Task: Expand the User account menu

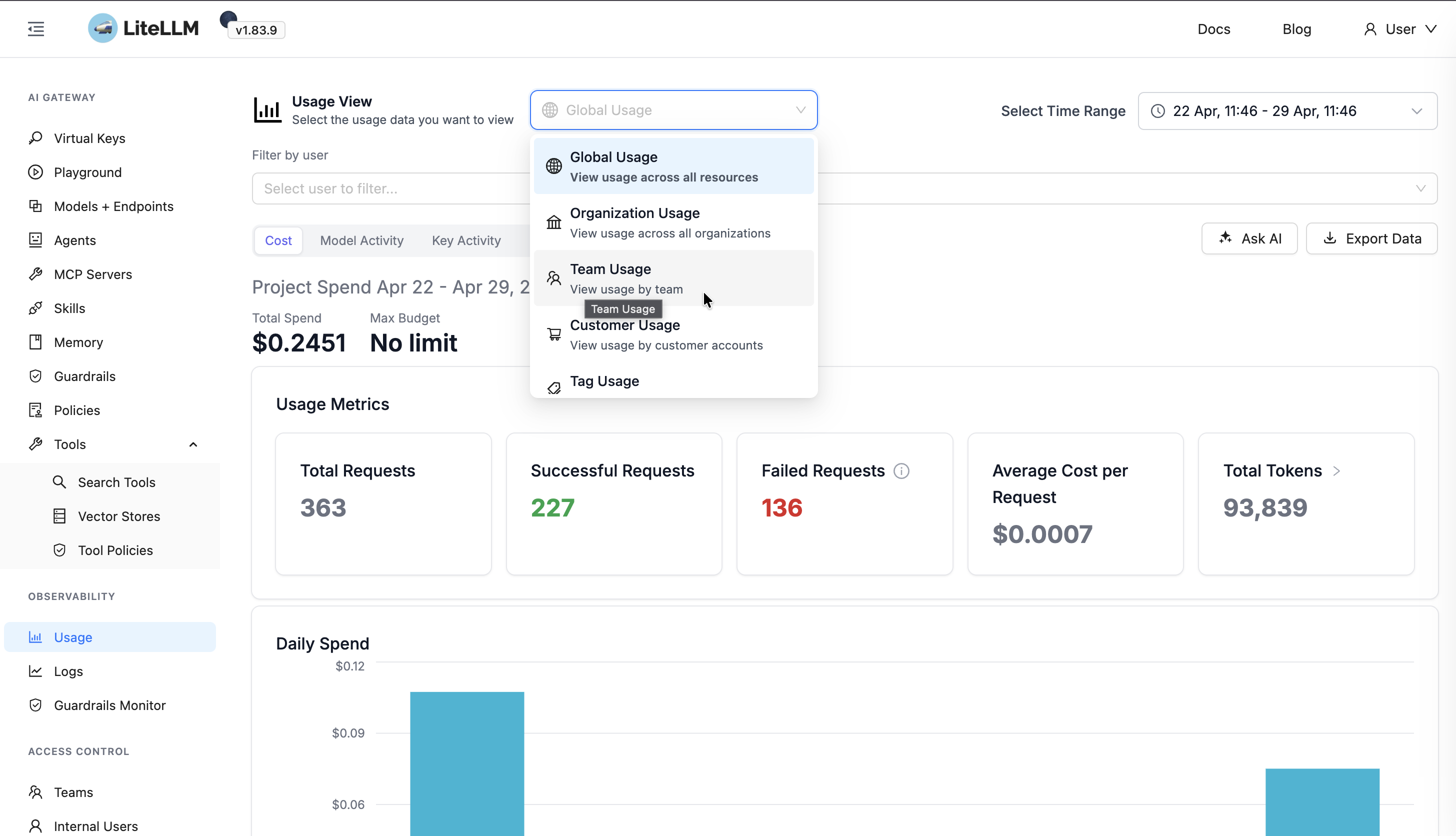Action: [1399, 28]
